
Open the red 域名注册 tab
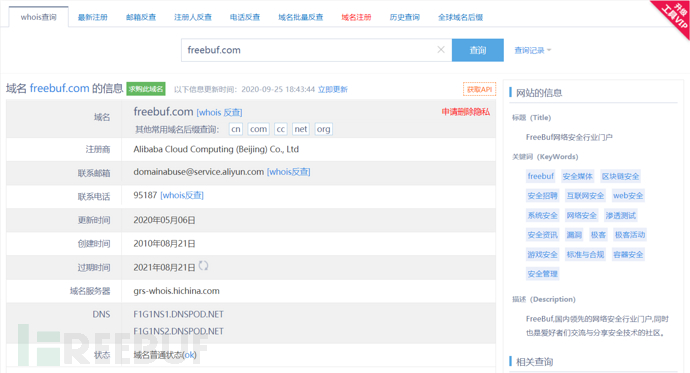[356, 17]
